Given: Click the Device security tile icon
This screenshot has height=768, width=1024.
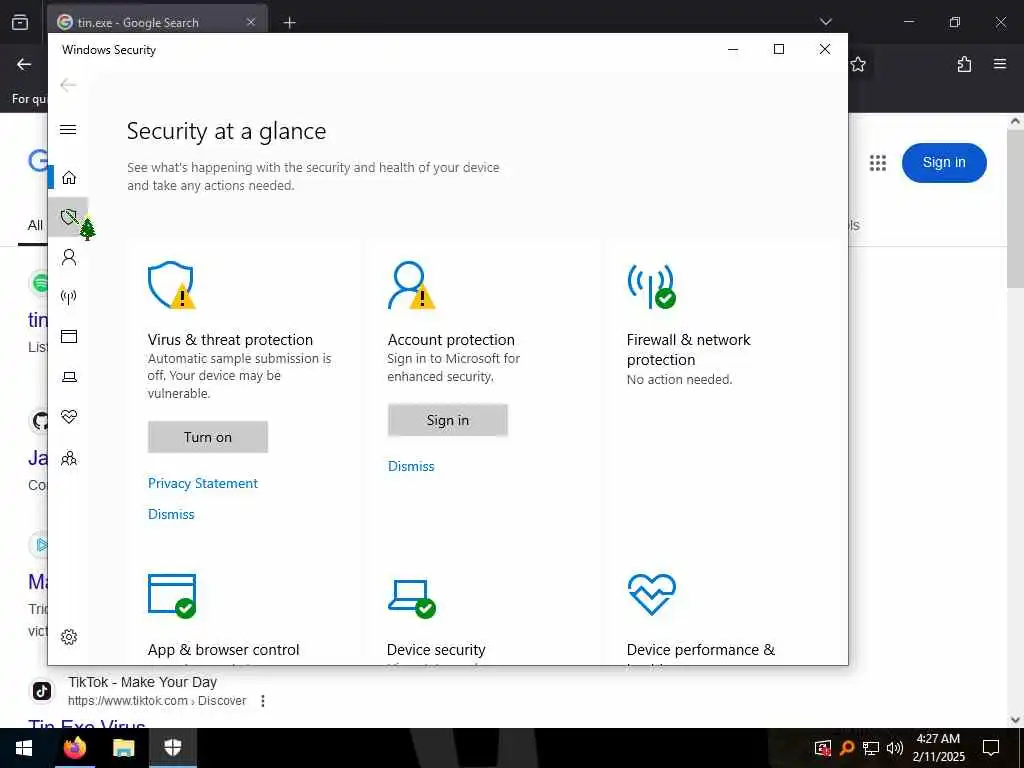Looking at the screenshot, I should [411, 598].
